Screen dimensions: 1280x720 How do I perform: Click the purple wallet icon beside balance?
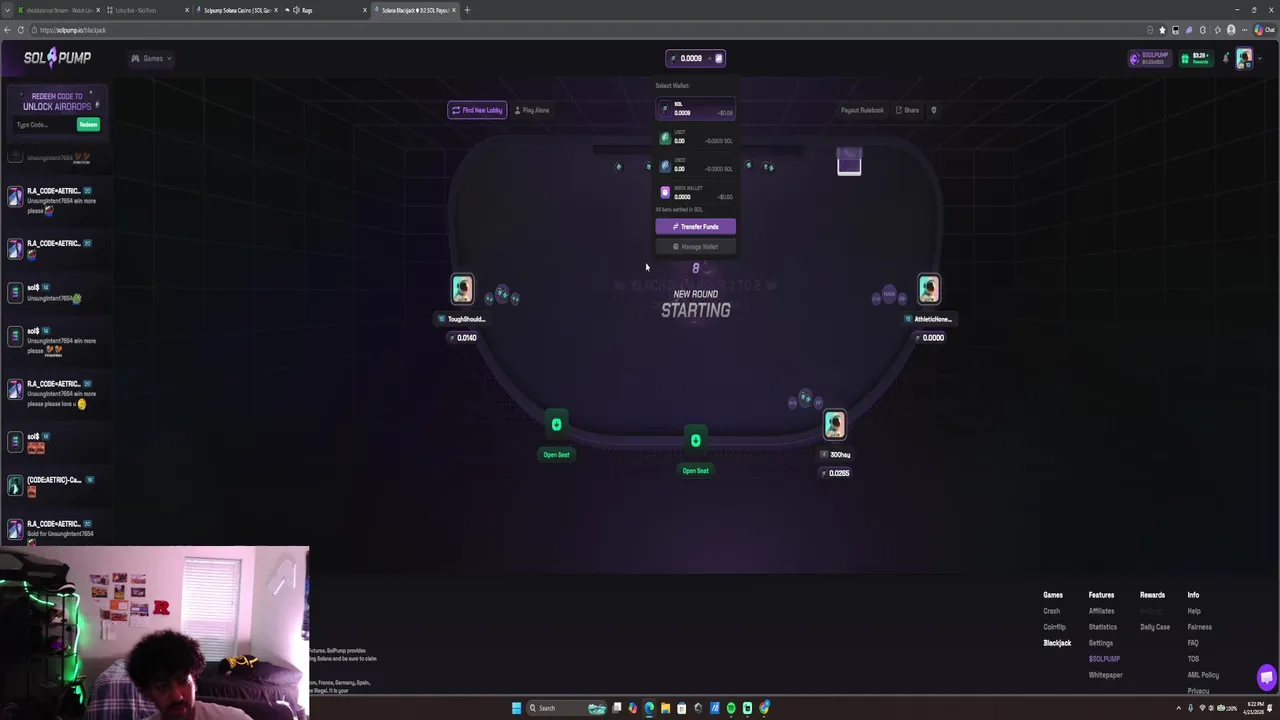point(718,58)
